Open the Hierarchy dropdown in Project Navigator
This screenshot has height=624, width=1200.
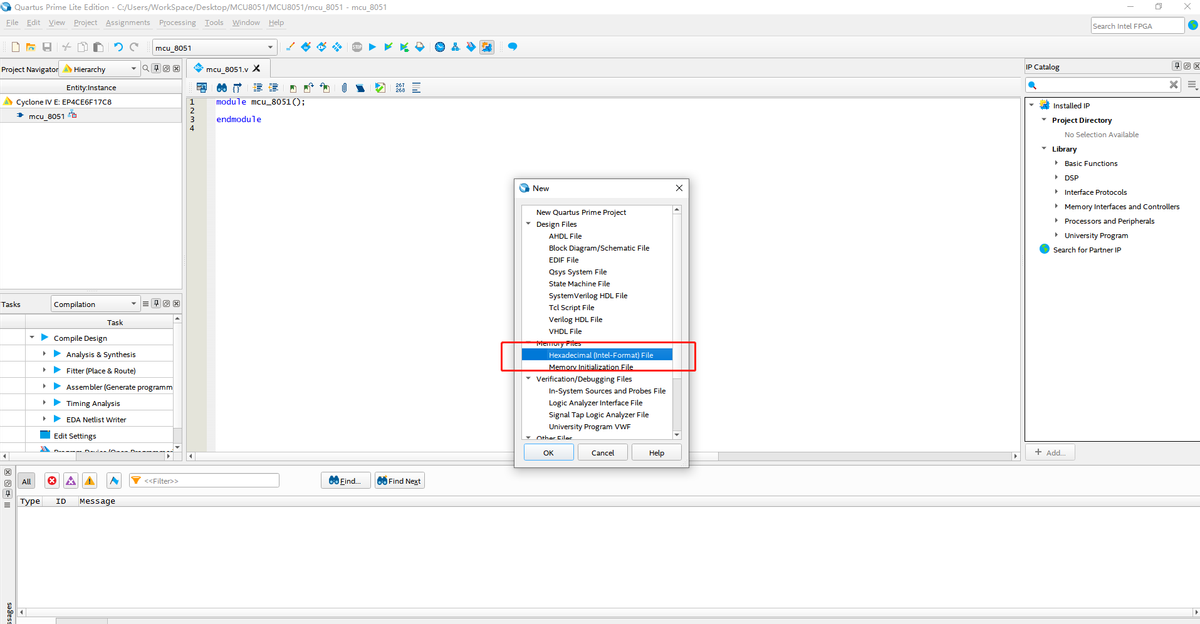98,68
